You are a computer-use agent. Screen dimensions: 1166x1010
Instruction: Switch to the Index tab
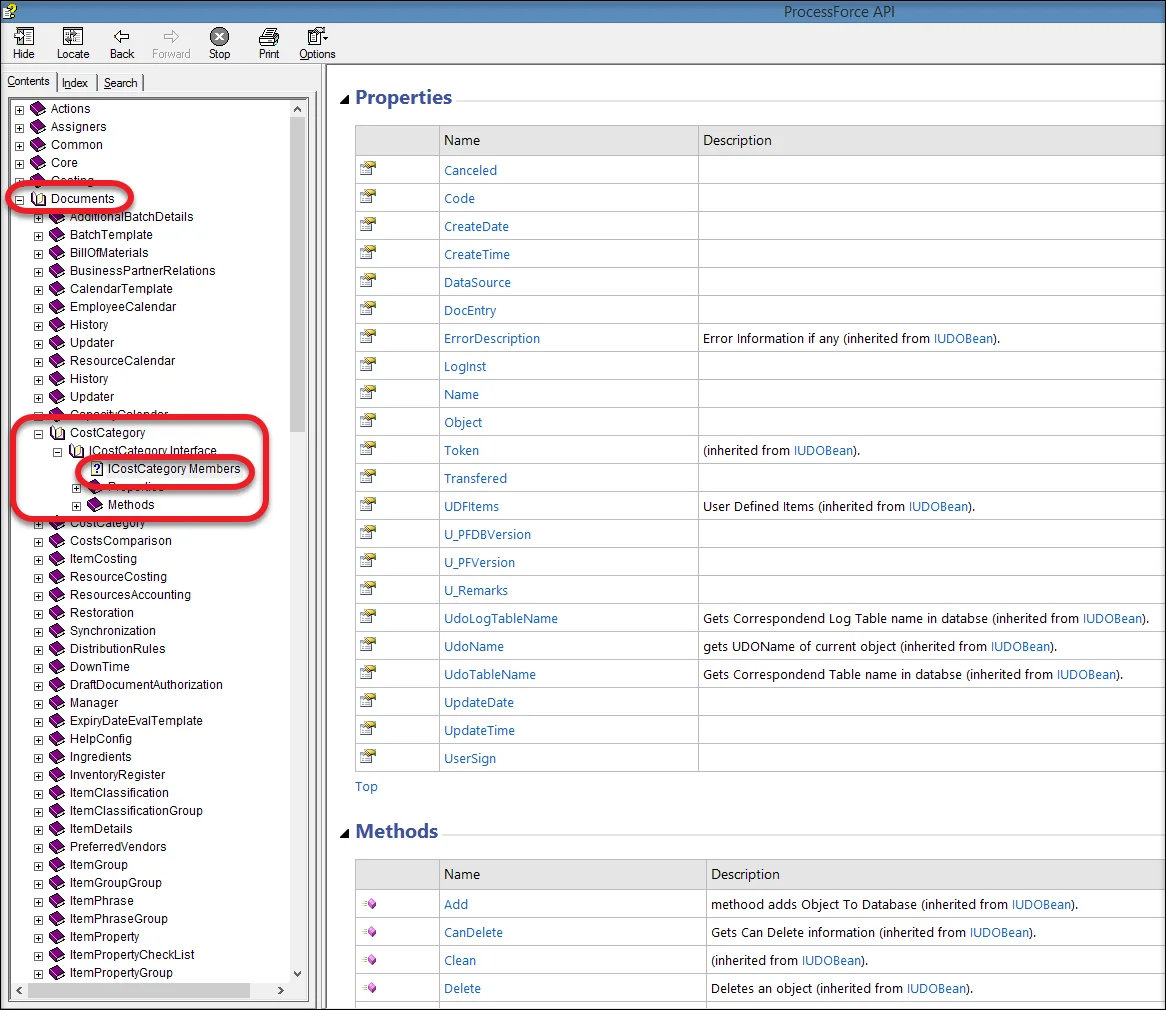75,83
